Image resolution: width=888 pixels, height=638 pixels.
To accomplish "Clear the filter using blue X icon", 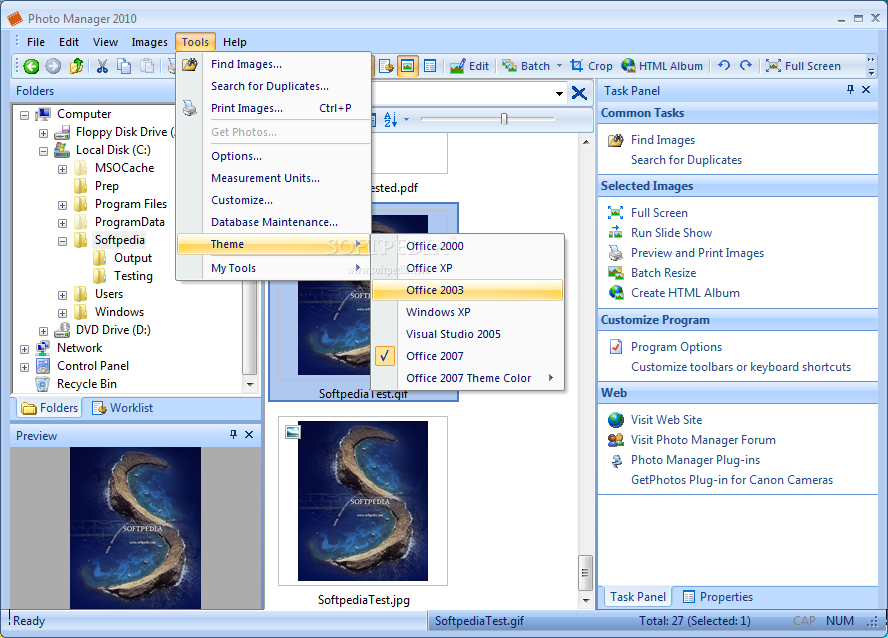I will coord(579,93).
